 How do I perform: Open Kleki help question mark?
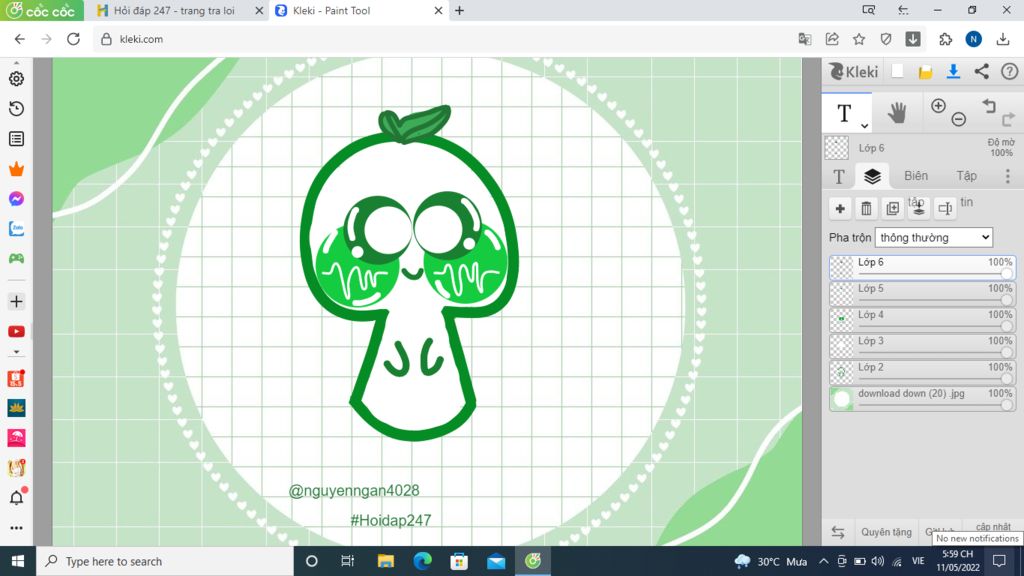click(1010, 71)
